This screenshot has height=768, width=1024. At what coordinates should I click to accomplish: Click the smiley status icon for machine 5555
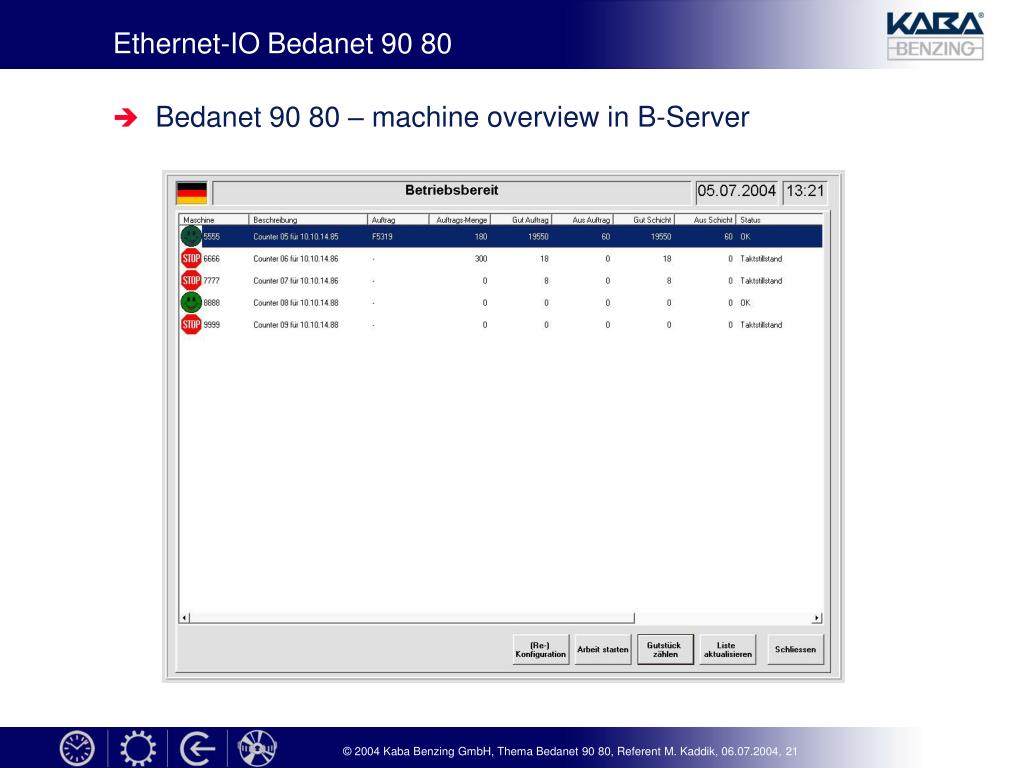click(191, 236)
